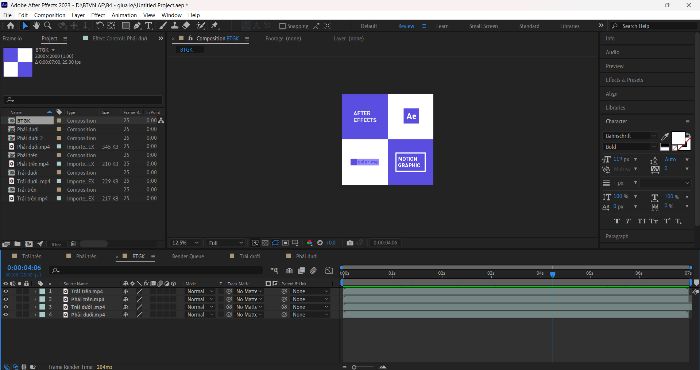Click the blue current-time indicator on the timeline ruler

pyautogui.click(x=552, y=274)
